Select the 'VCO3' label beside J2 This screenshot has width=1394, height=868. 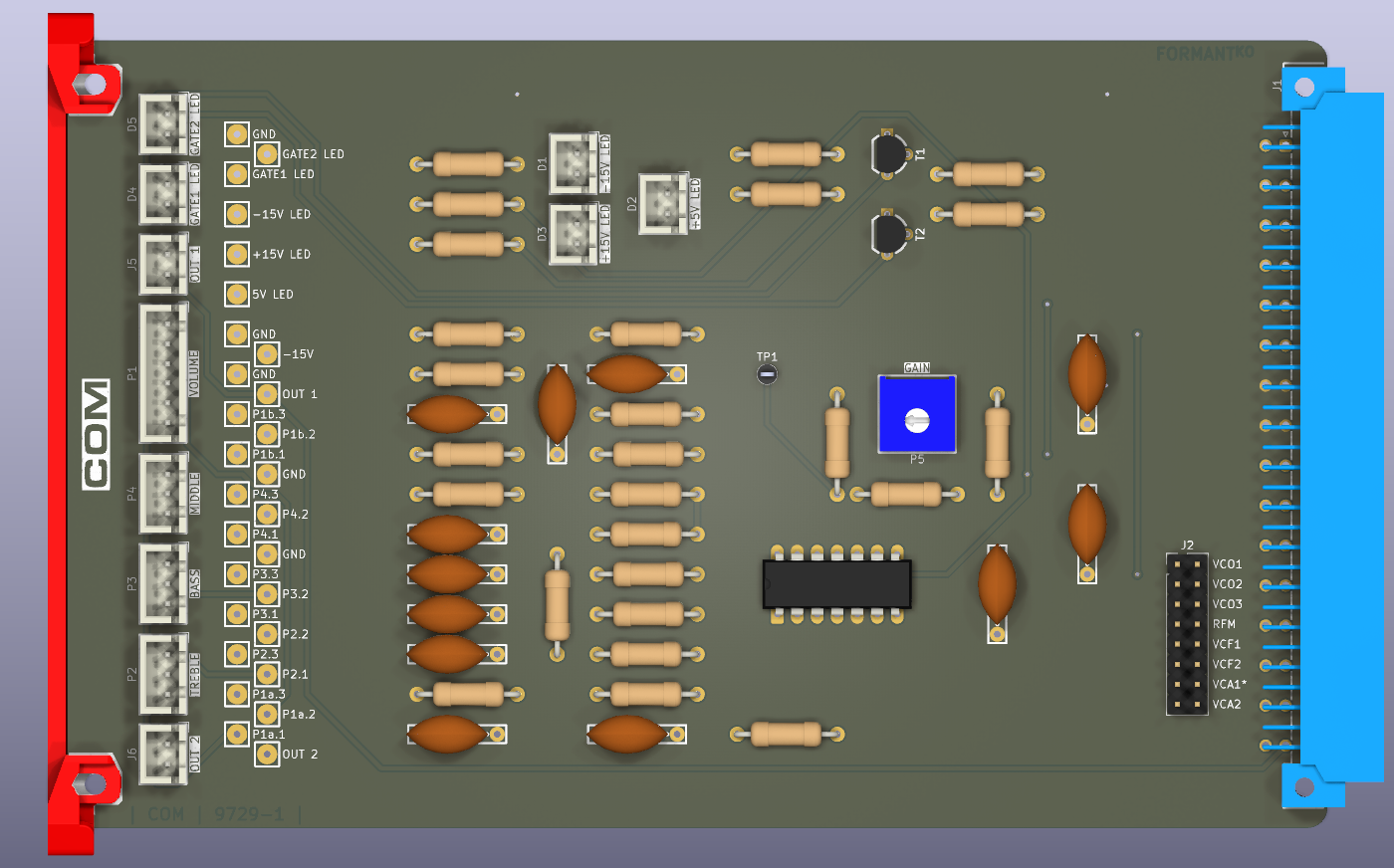(x=1227, y=604)
